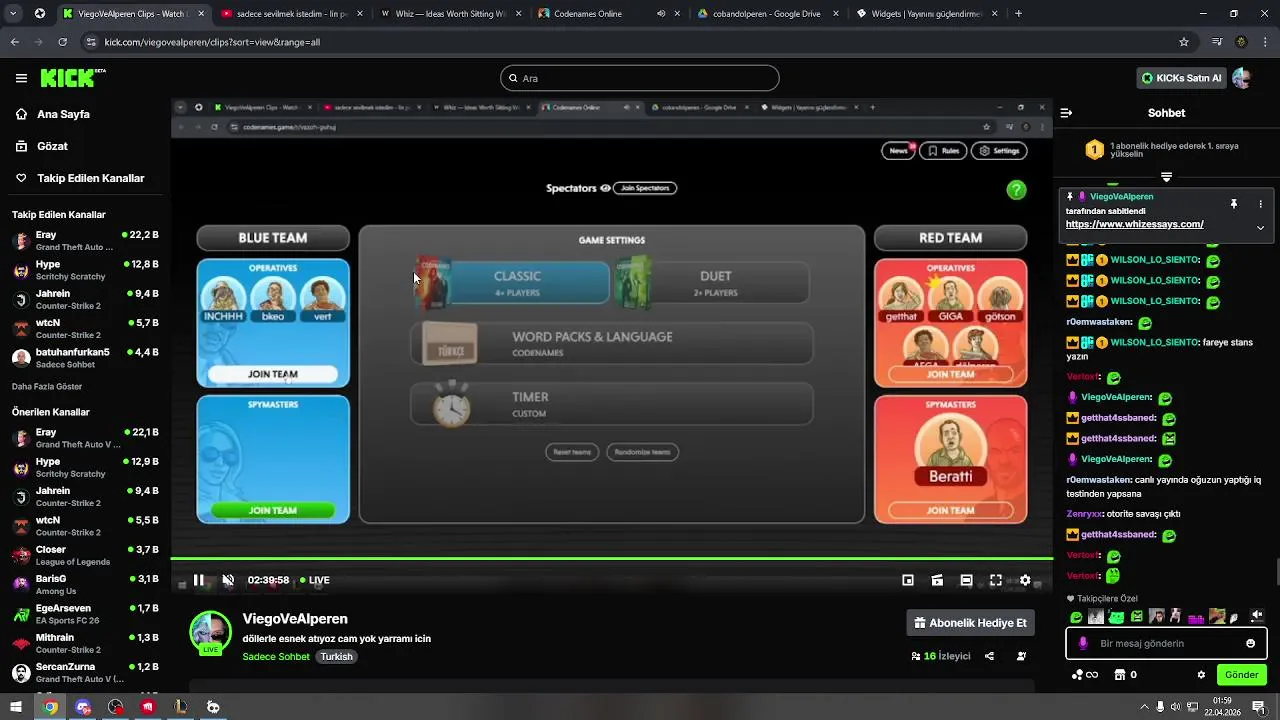Toggle theater mode in player
The height and width of the screenshot is (720, 1280).
point(966,580)
